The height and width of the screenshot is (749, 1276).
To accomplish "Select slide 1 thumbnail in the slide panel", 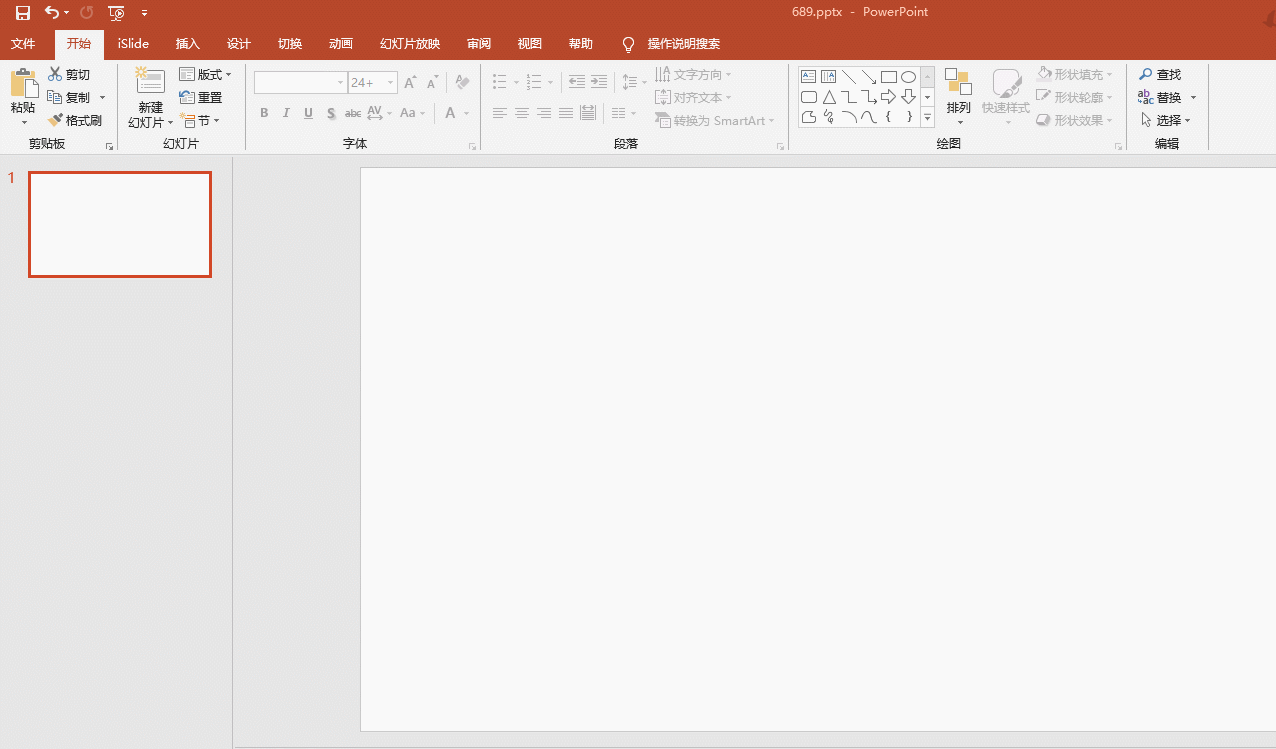I will click(x=120, y=224).
